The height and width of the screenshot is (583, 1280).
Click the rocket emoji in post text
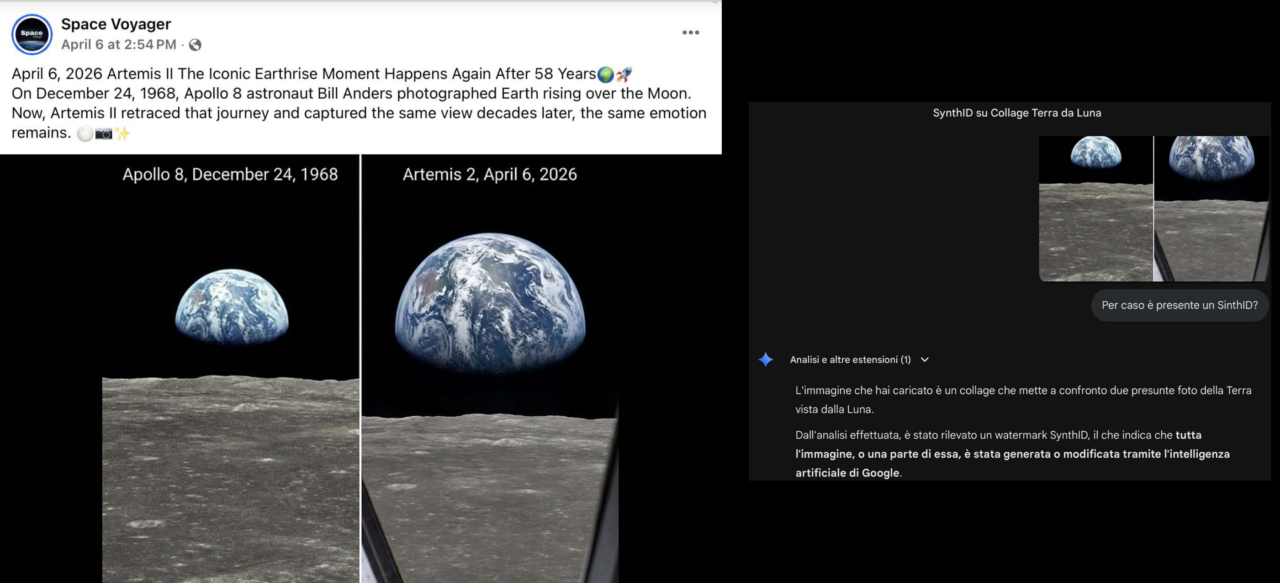coord(623,75)
